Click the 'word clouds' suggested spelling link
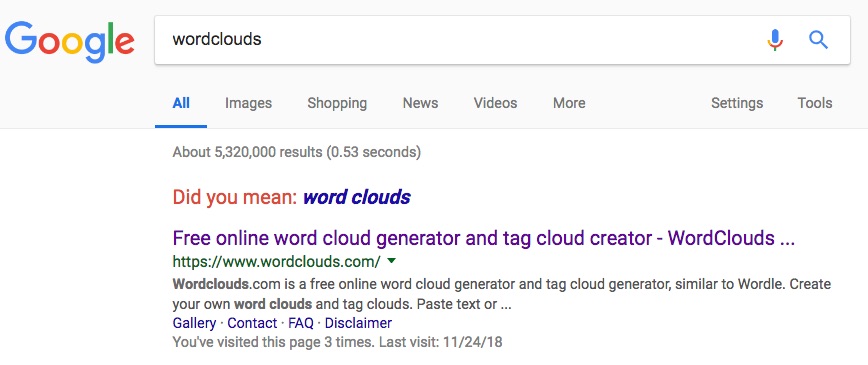868x365 pixels. point(357,197)
